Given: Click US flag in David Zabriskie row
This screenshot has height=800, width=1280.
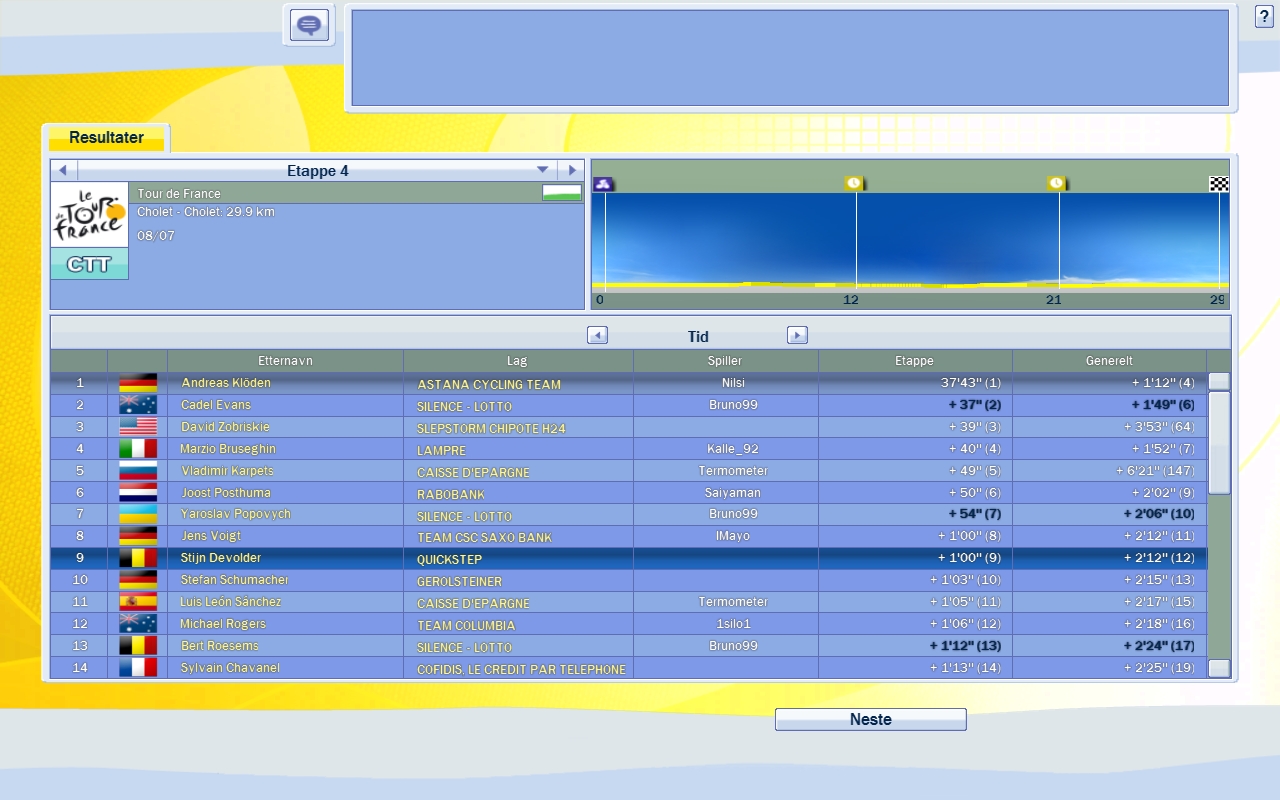Looking at the screenshot, I should (138, 427).
